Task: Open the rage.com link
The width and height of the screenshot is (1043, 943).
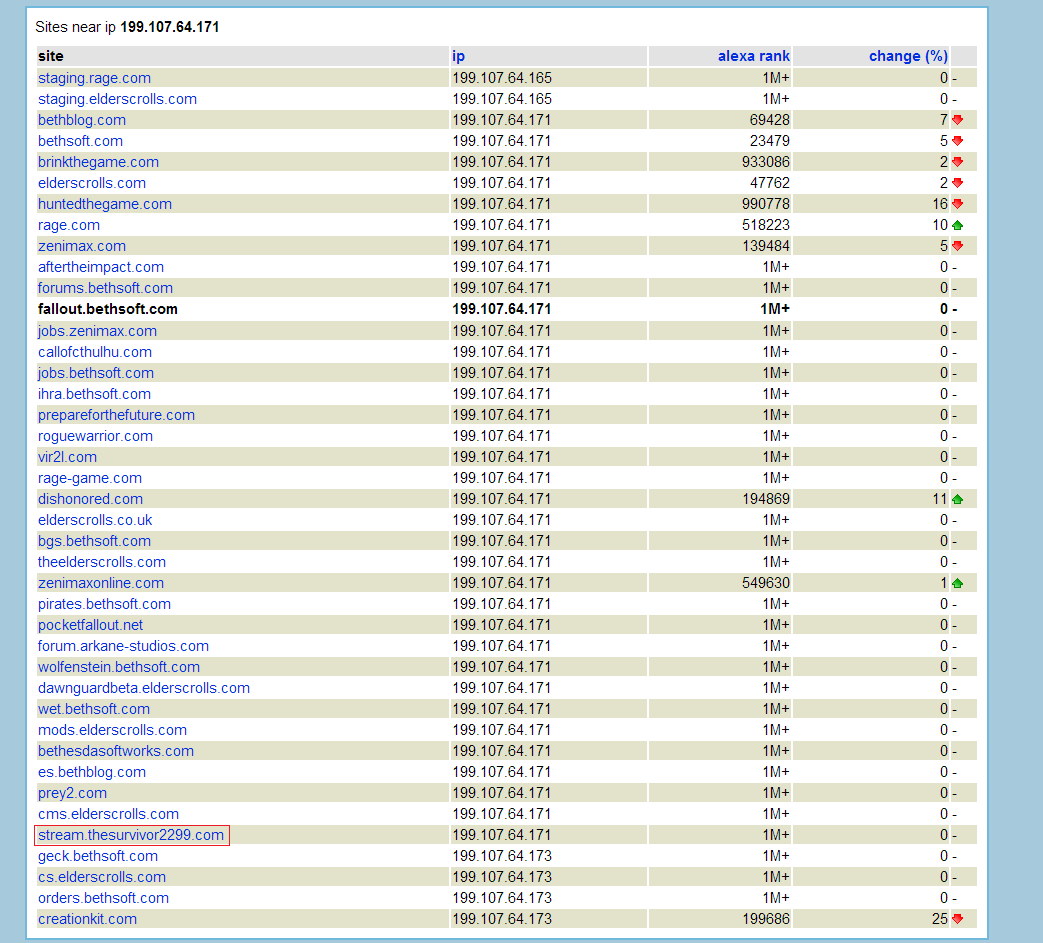Action: [x=69, y=225]
